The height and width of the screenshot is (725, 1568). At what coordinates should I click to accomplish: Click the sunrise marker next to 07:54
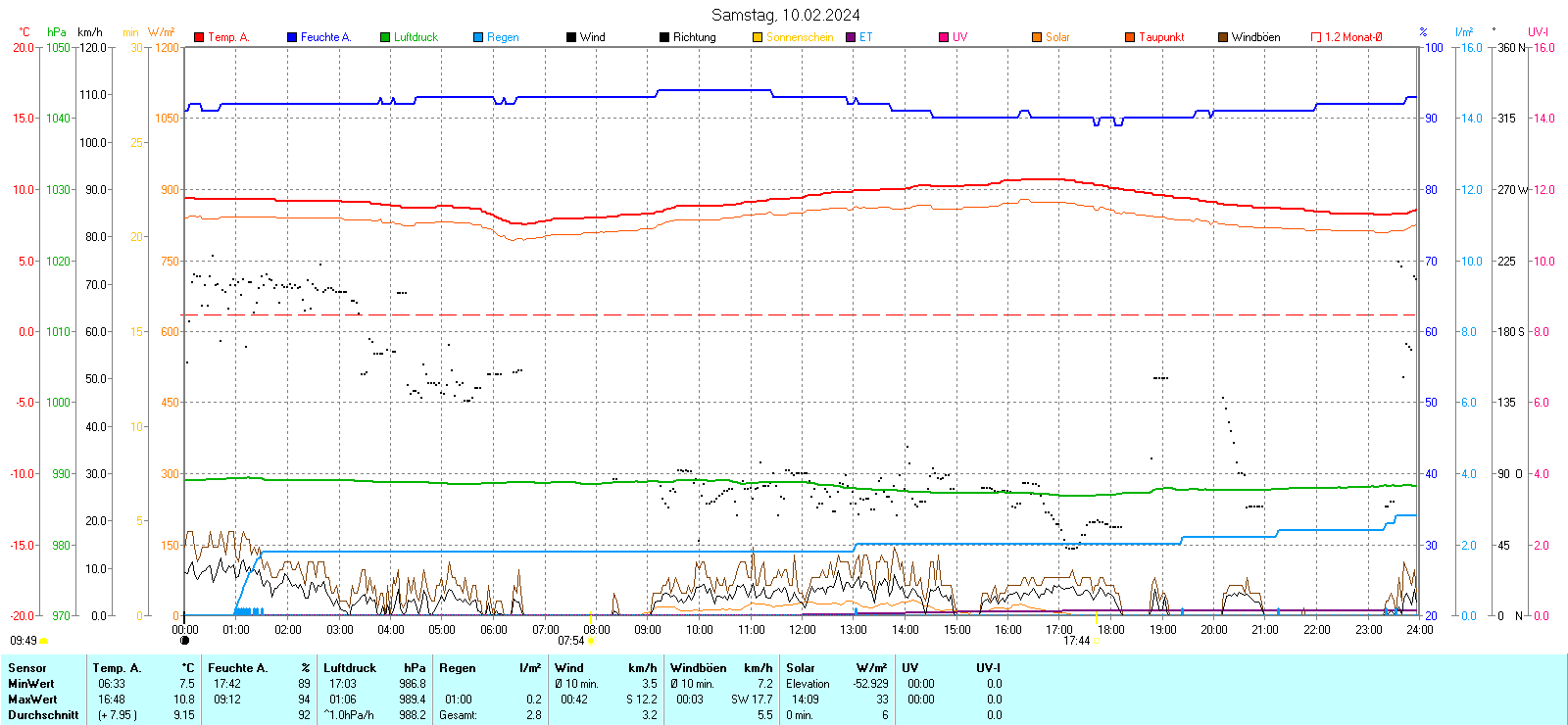point(591,641)
